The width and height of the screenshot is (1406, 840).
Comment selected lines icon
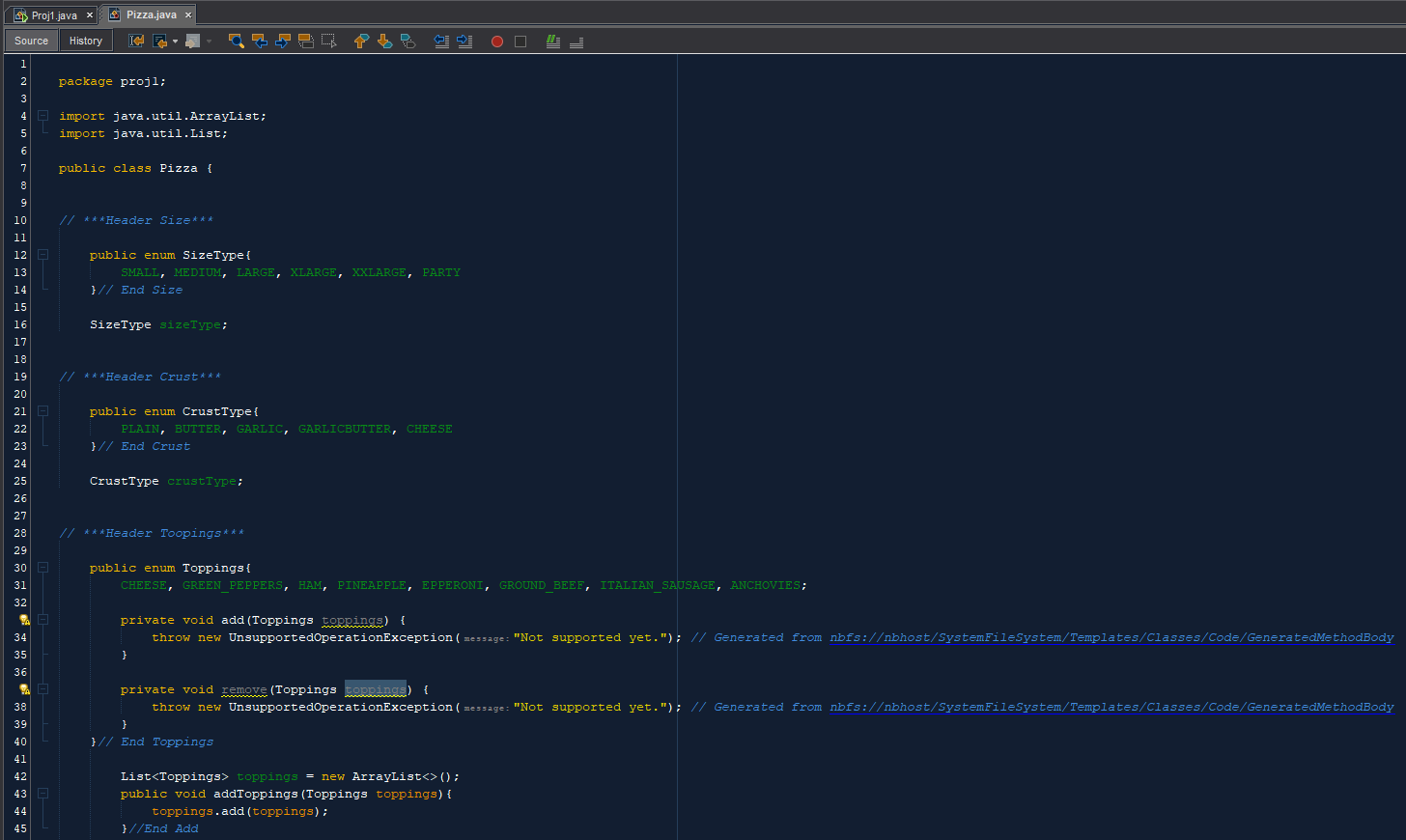click(x=553, y=41)
